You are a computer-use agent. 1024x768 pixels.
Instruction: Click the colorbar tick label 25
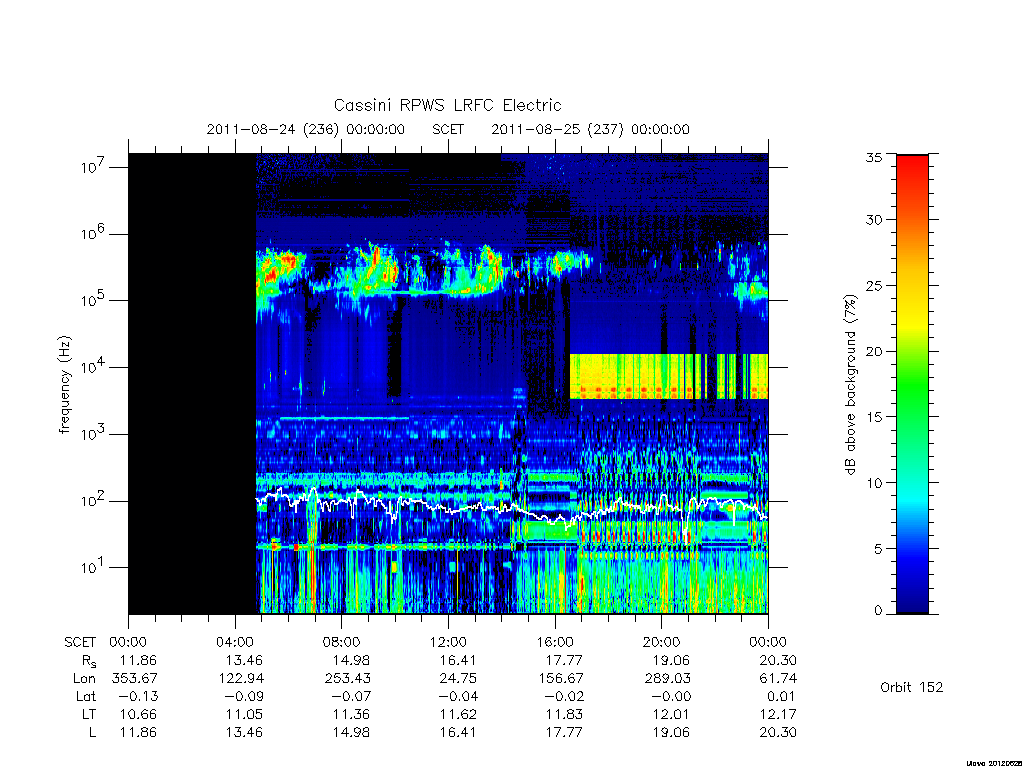coord(873,285)
